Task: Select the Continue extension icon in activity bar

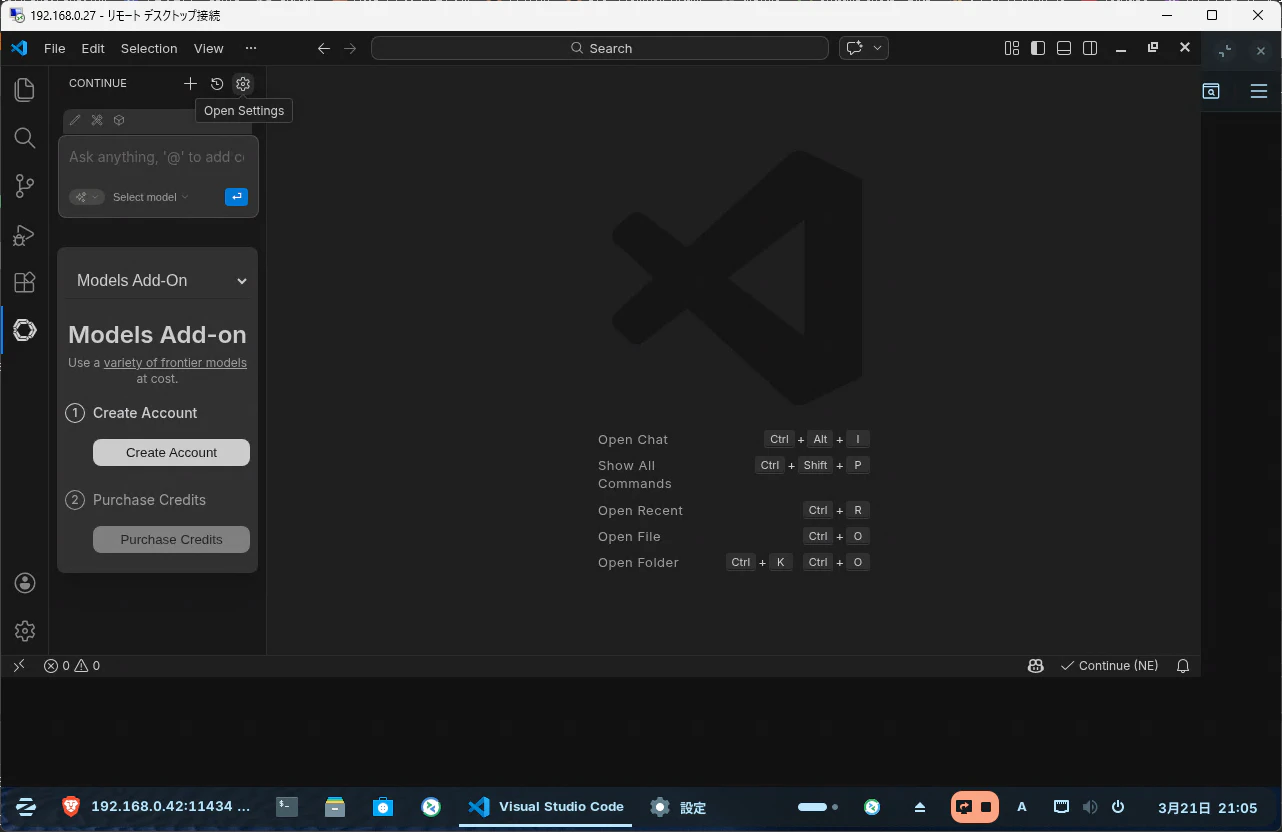Action: pyautogui.click(x=25, y=330)
